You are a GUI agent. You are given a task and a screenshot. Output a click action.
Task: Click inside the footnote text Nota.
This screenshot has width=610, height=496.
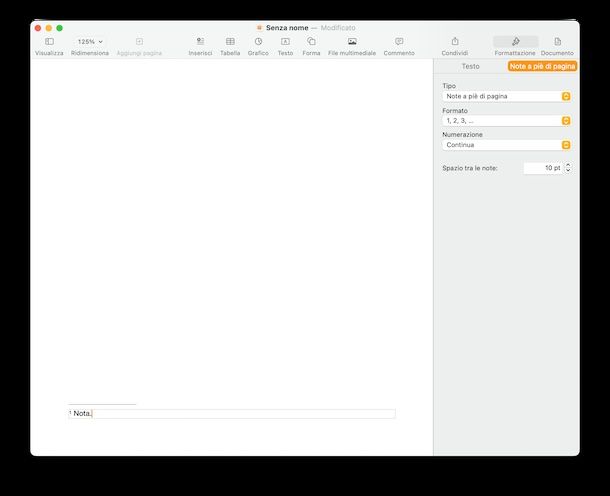coord(82,413)
